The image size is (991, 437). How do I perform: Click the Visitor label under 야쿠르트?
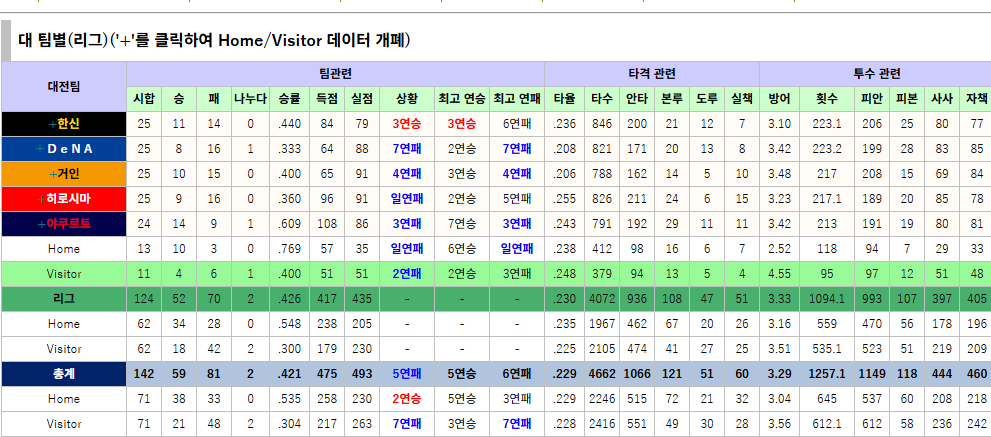coord(64,274)
